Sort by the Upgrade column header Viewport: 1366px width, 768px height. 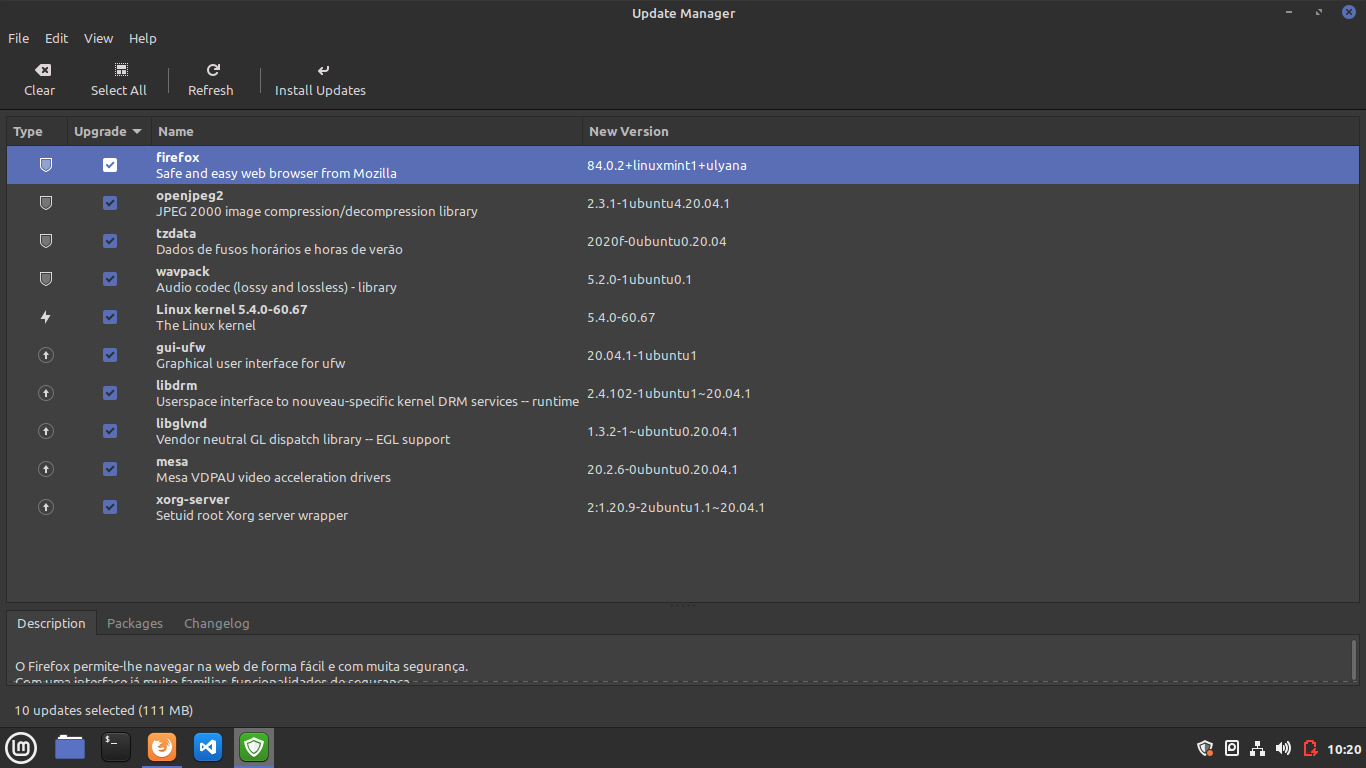click(x=108, y=131)
